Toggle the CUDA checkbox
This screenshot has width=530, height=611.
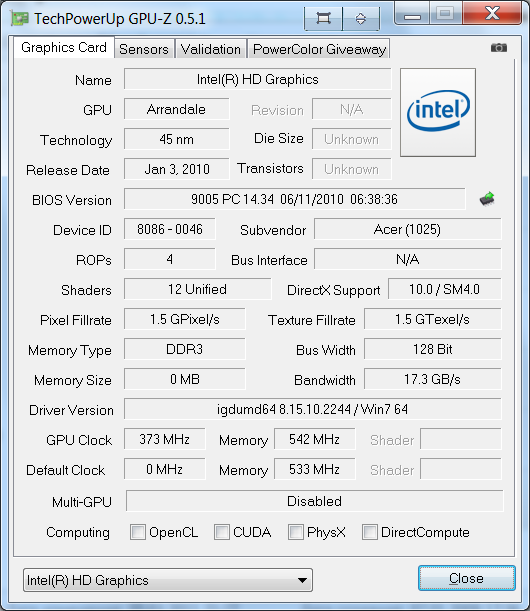click(222, 532)
